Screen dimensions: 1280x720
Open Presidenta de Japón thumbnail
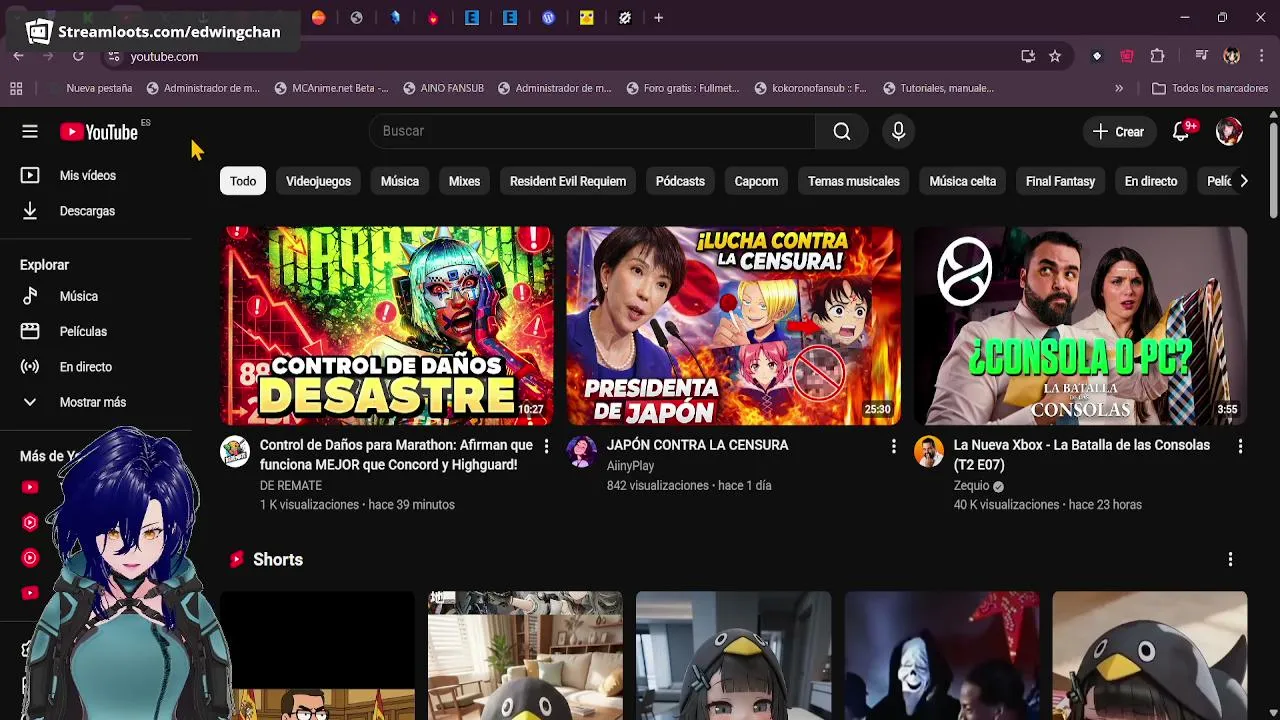(x=733, y=326)
